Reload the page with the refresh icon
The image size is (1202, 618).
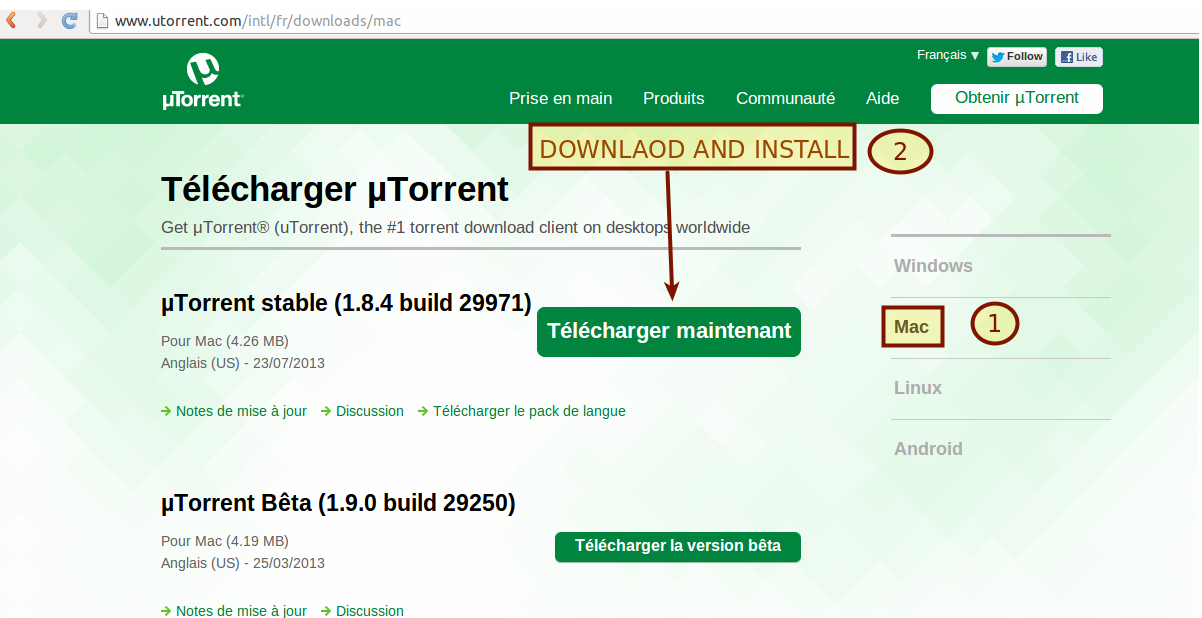coord(70,20)
